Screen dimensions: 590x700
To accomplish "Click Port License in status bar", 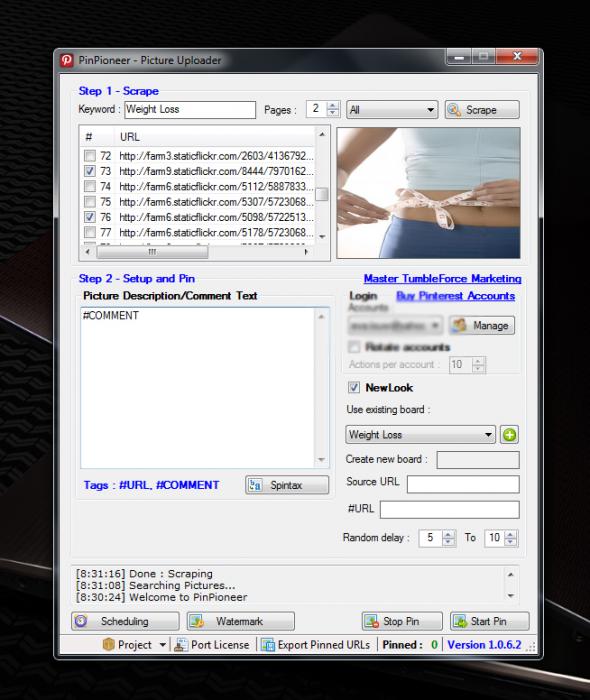I will tap(212, 645).
